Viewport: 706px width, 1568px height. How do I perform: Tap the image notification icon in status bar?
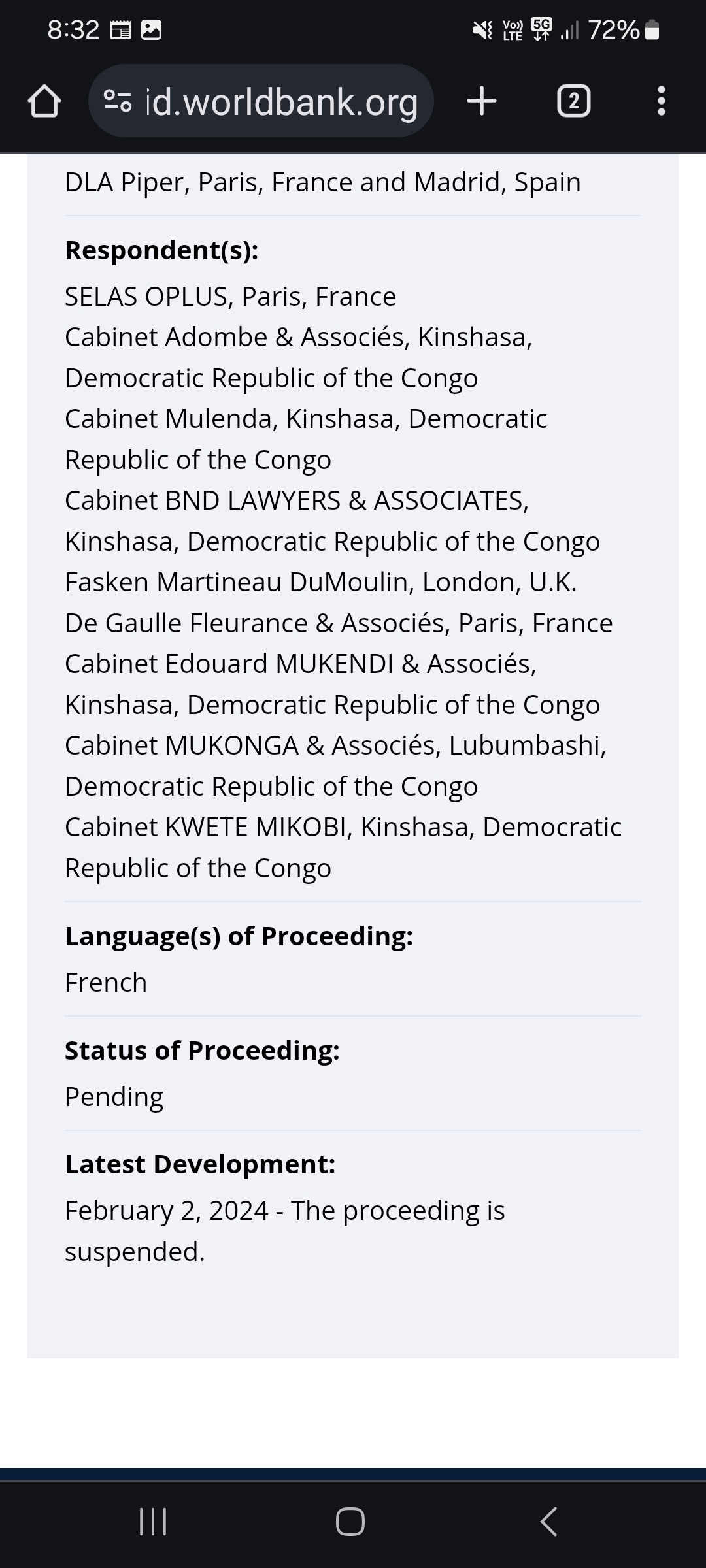coord(152,30)
